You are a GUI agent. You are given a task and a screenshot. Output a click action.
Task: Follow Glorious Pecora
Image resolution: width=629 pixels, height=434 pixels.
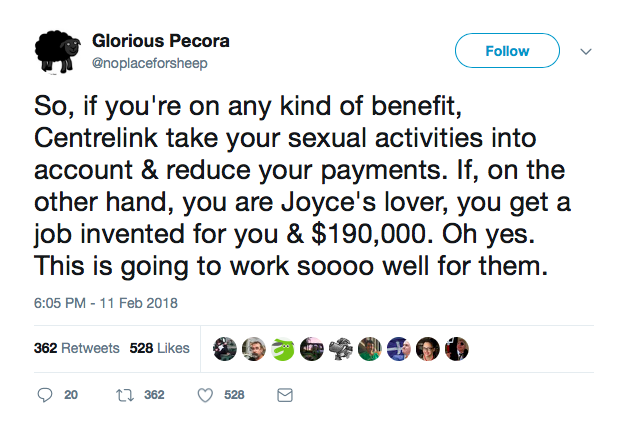coord(507,50)
